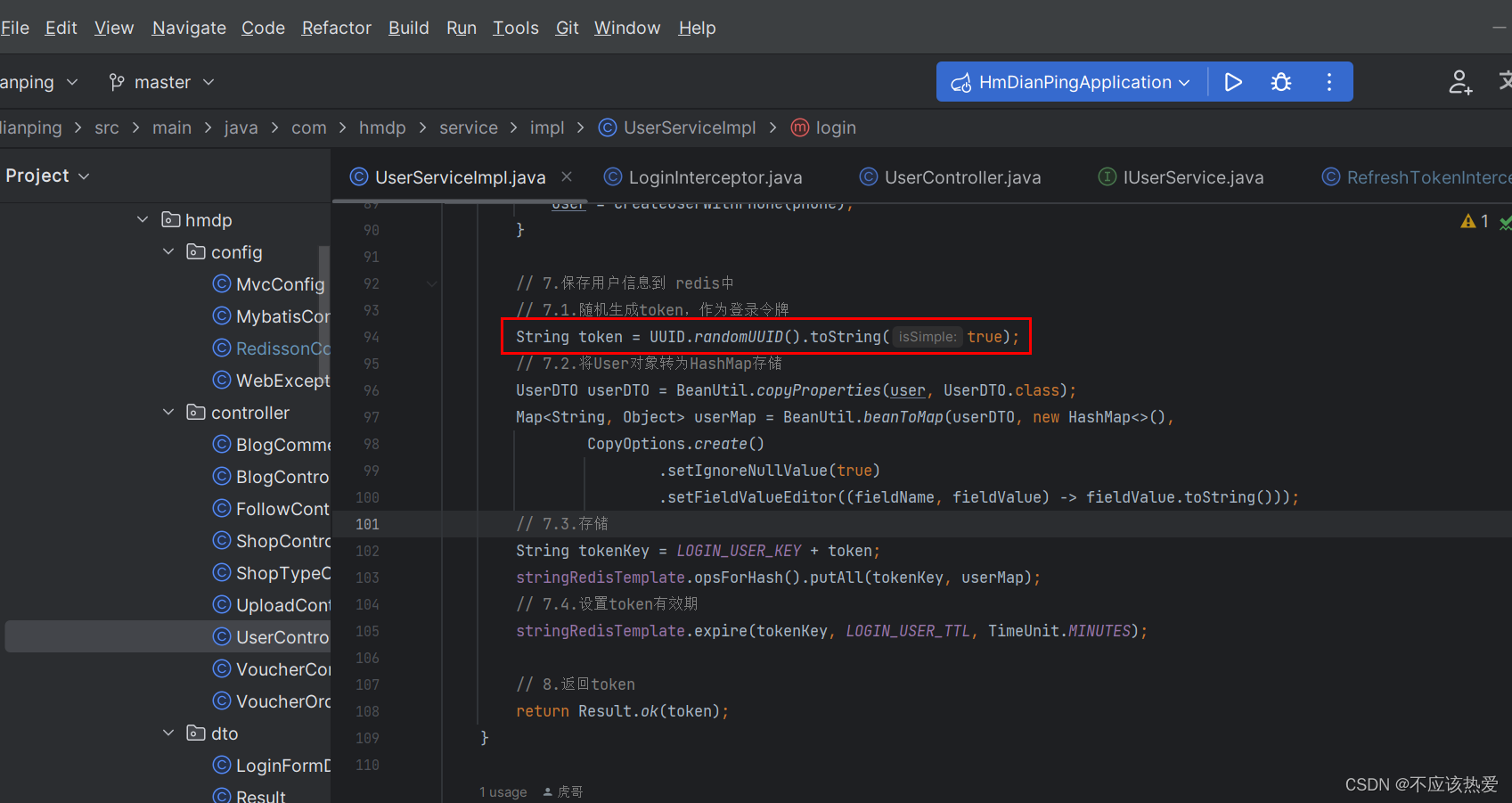The height and width of the screenshot is (803, 1512).
Task: Open the Edit menu
Action: click(61, 28)
